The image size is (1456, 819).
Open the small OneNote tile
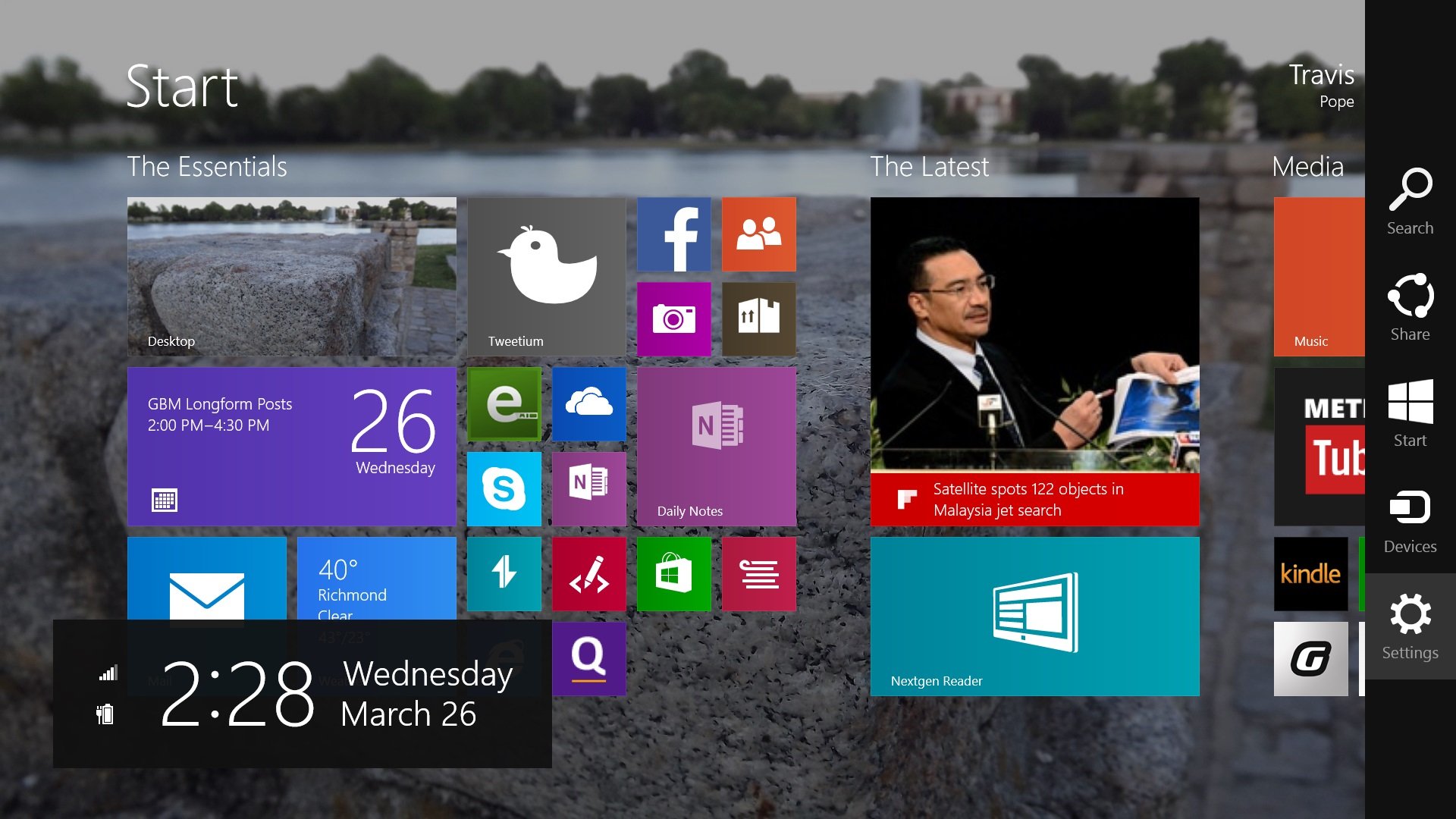[589, 489]
